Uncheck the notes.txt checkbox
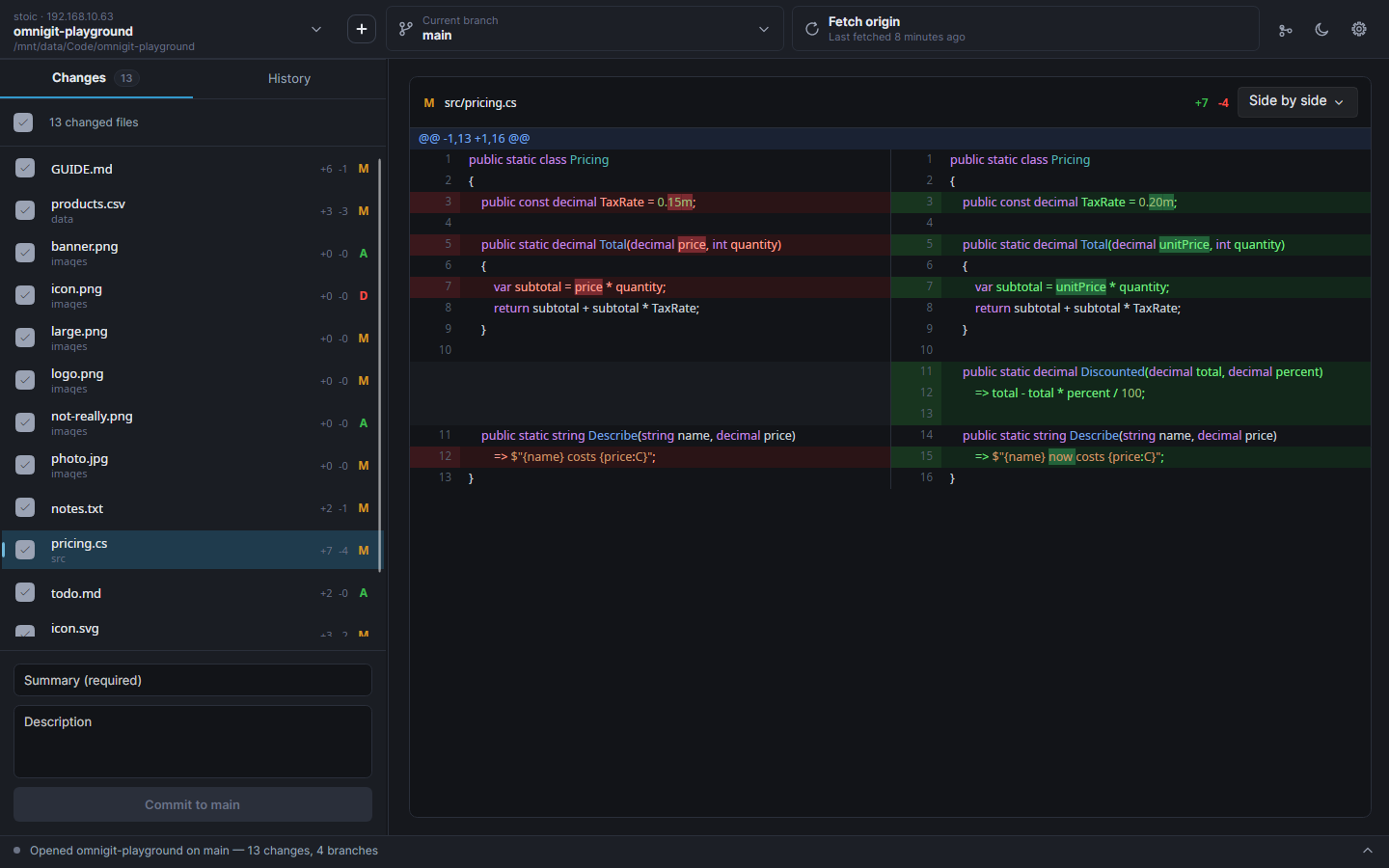The image size is (1389, 868). [x=25, y=507]
